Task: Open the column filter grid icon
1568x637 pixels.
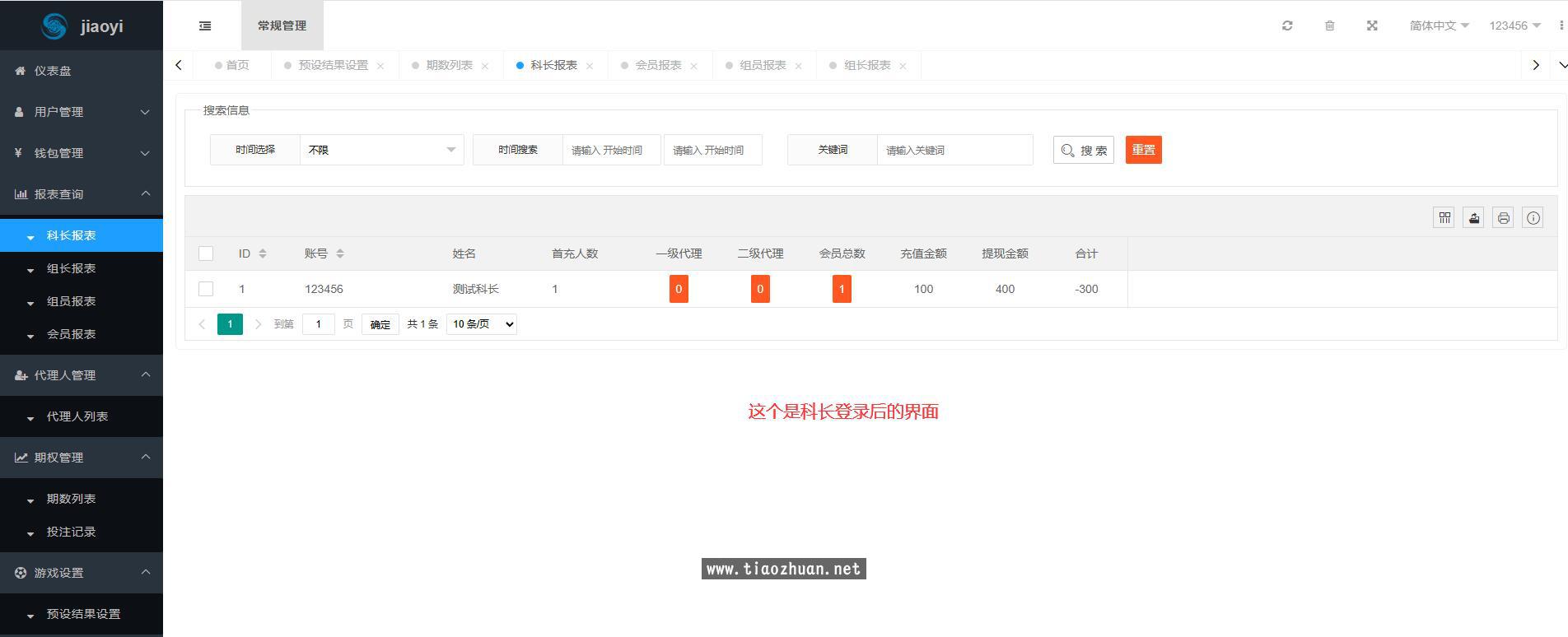Action: coord(1444,218)
